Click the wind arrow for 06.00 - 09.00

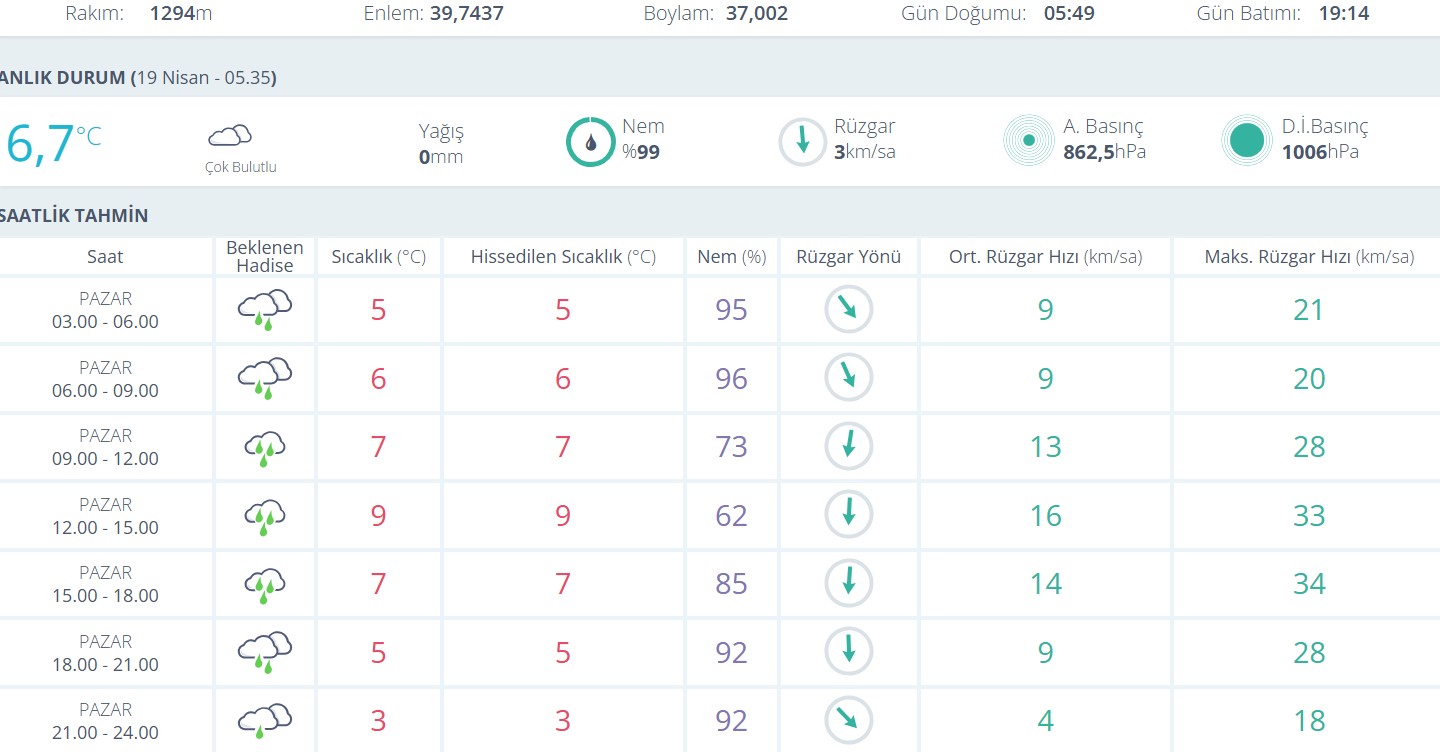[848, 378]
